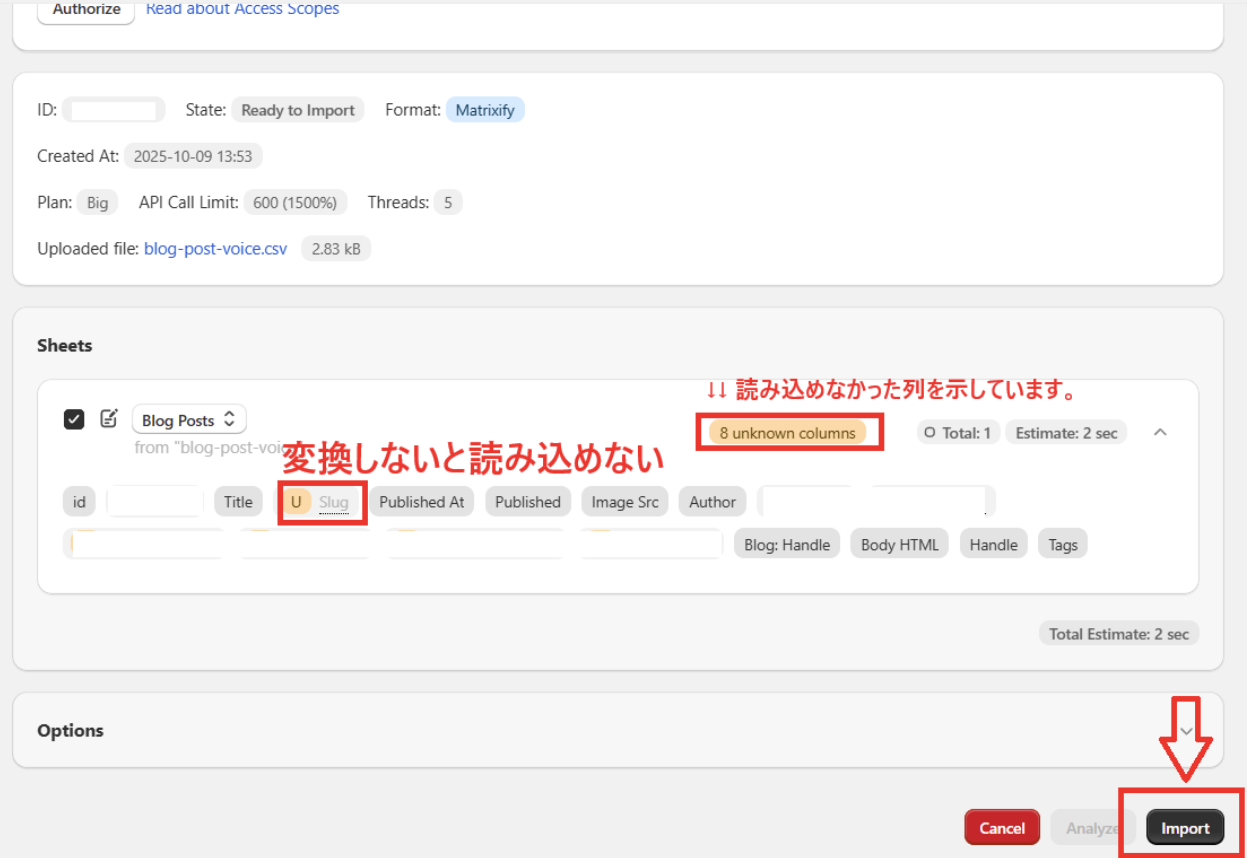Click the Tags column tag
This screenshot has width=1247, height=858.
click(x=1063, y=545)
